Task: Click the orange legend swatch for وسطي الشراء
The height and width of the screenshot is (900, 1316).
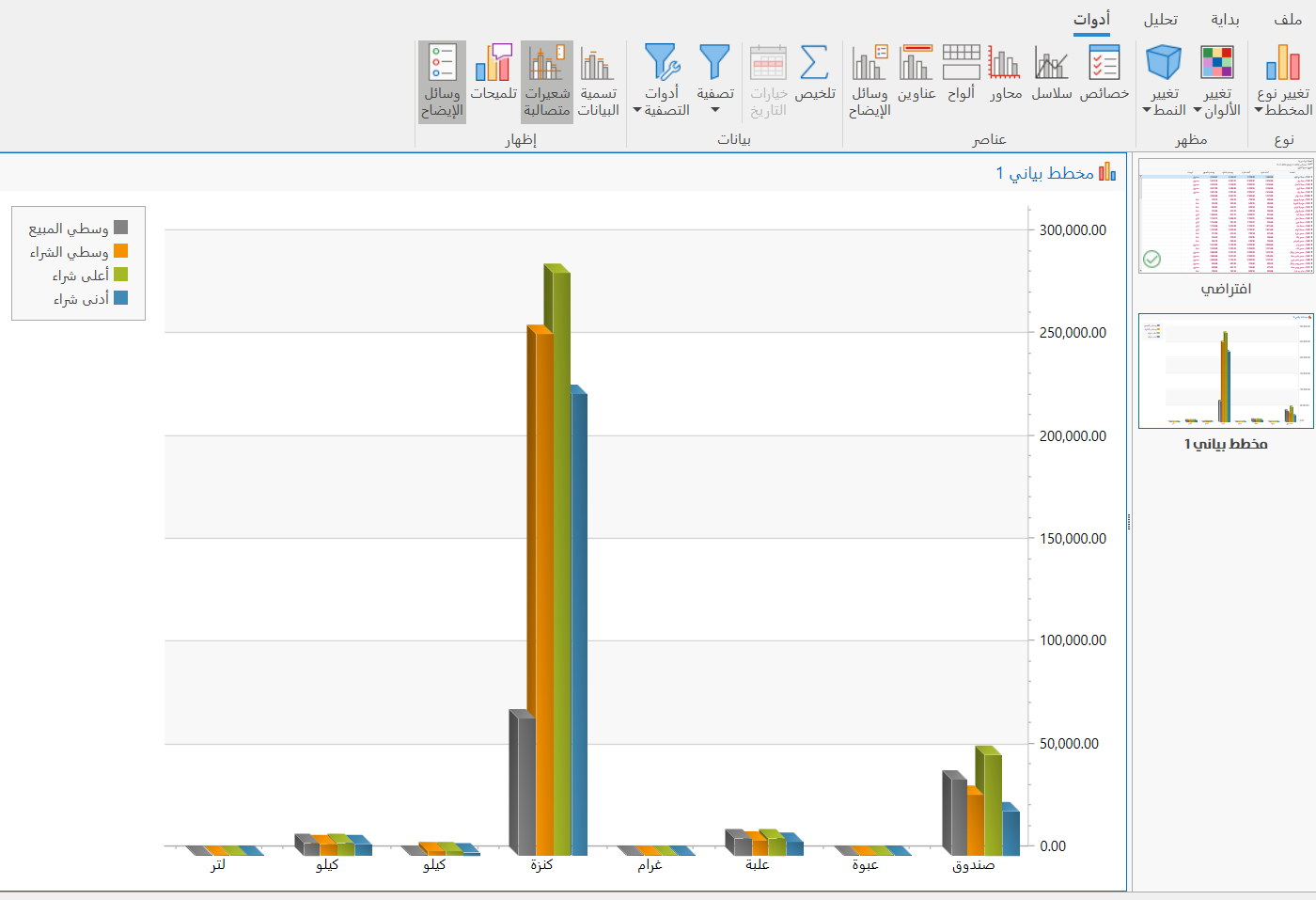Action: coord(120,251)
